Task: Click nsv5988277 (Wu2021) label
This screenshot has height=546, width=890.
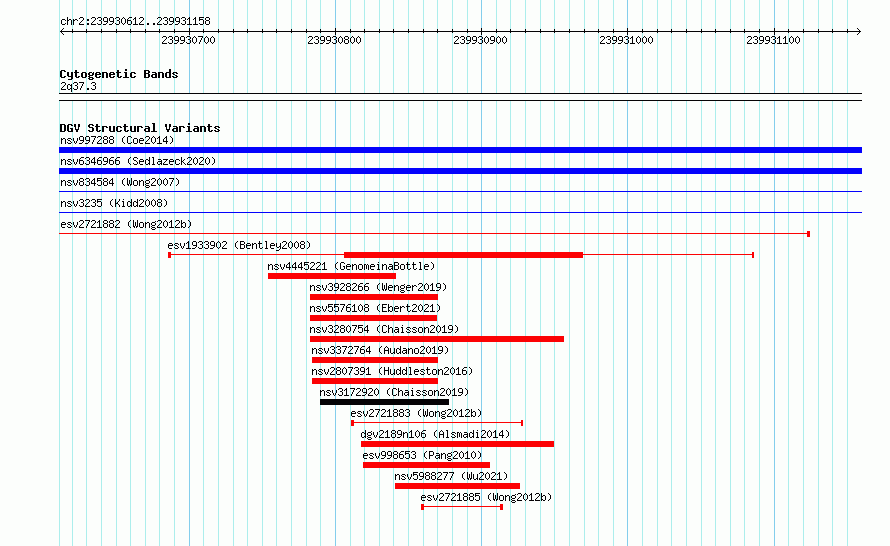Action: point(451,476)
